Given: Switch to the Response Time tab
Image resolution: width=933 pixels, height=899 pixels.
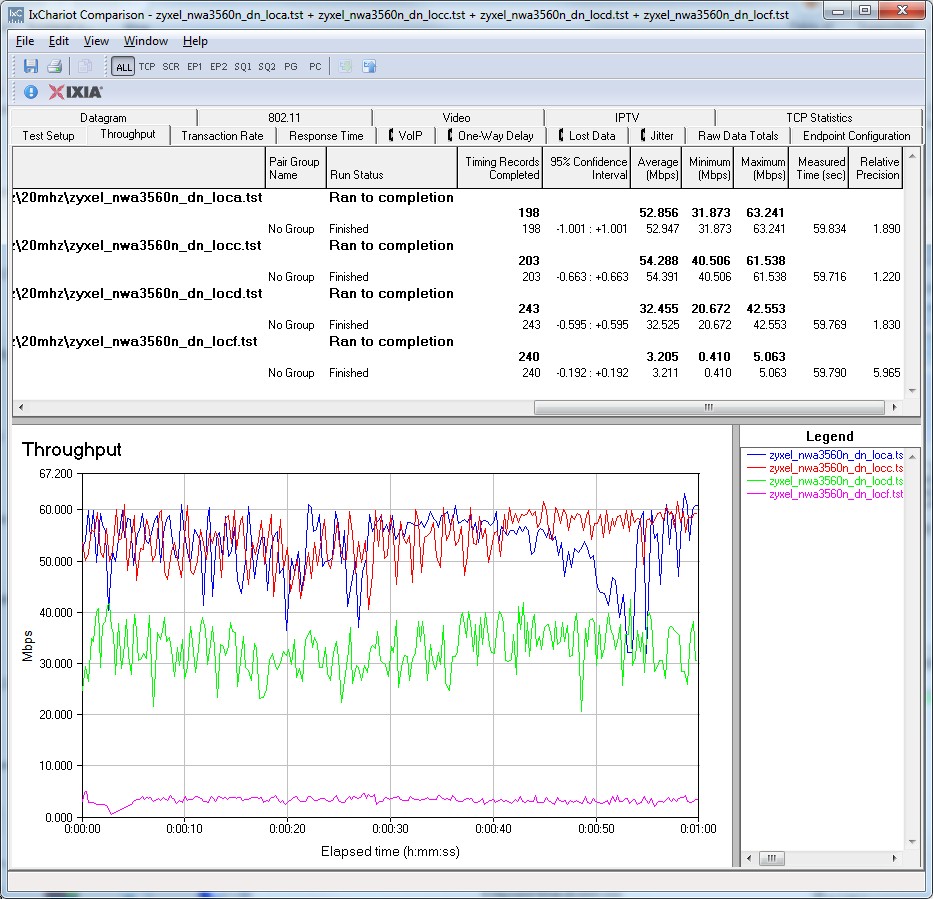Looking at the screenshot, I should pyautogui.click(x=326, y=136).
